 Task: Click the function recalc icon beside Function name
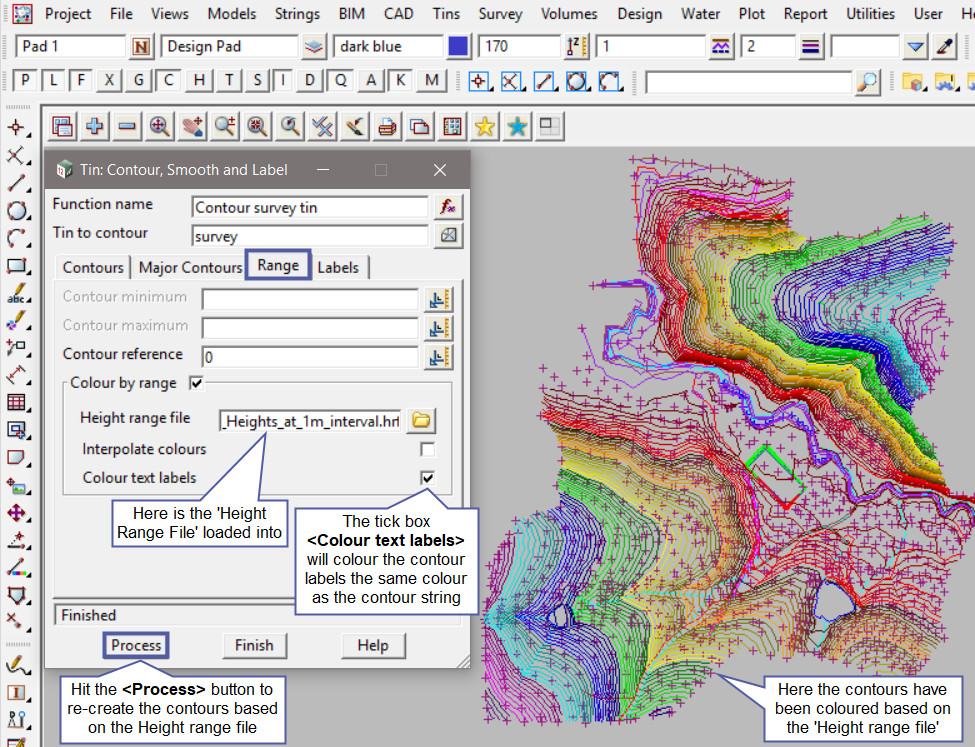pyautogui.click(x=447, y=207)
